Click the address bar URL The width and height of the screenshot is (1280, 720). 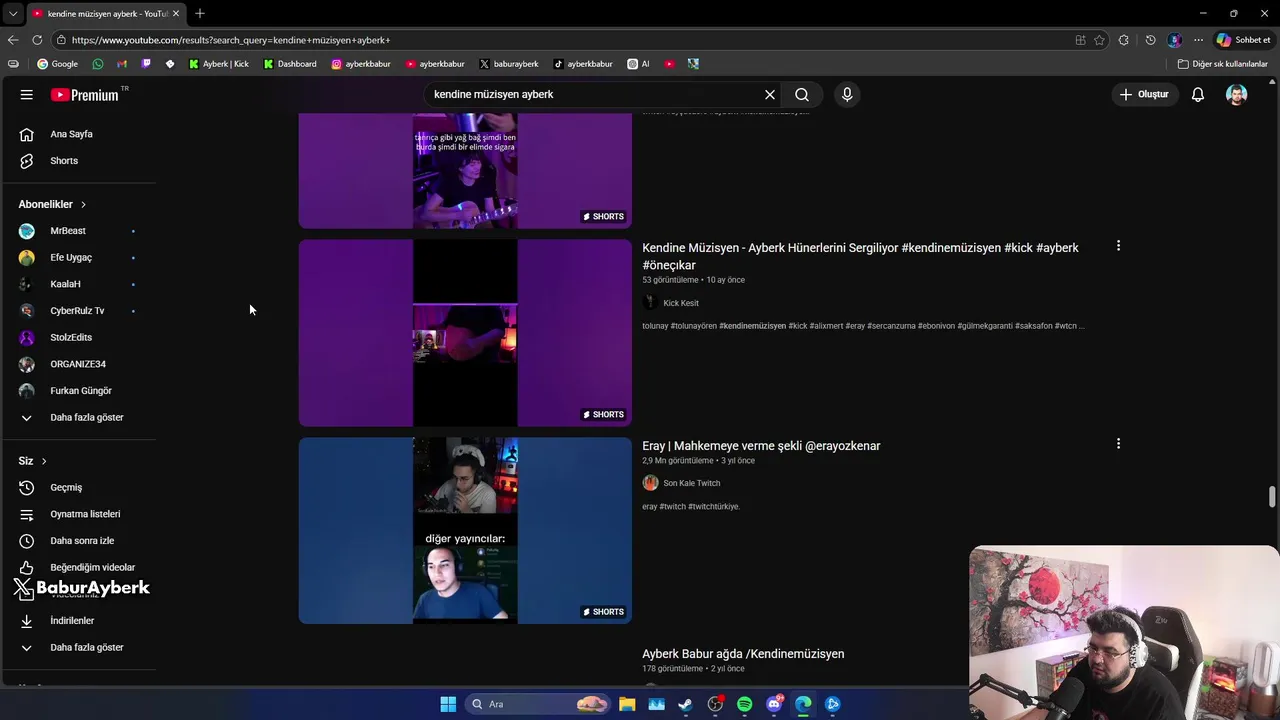click(231, 40)
